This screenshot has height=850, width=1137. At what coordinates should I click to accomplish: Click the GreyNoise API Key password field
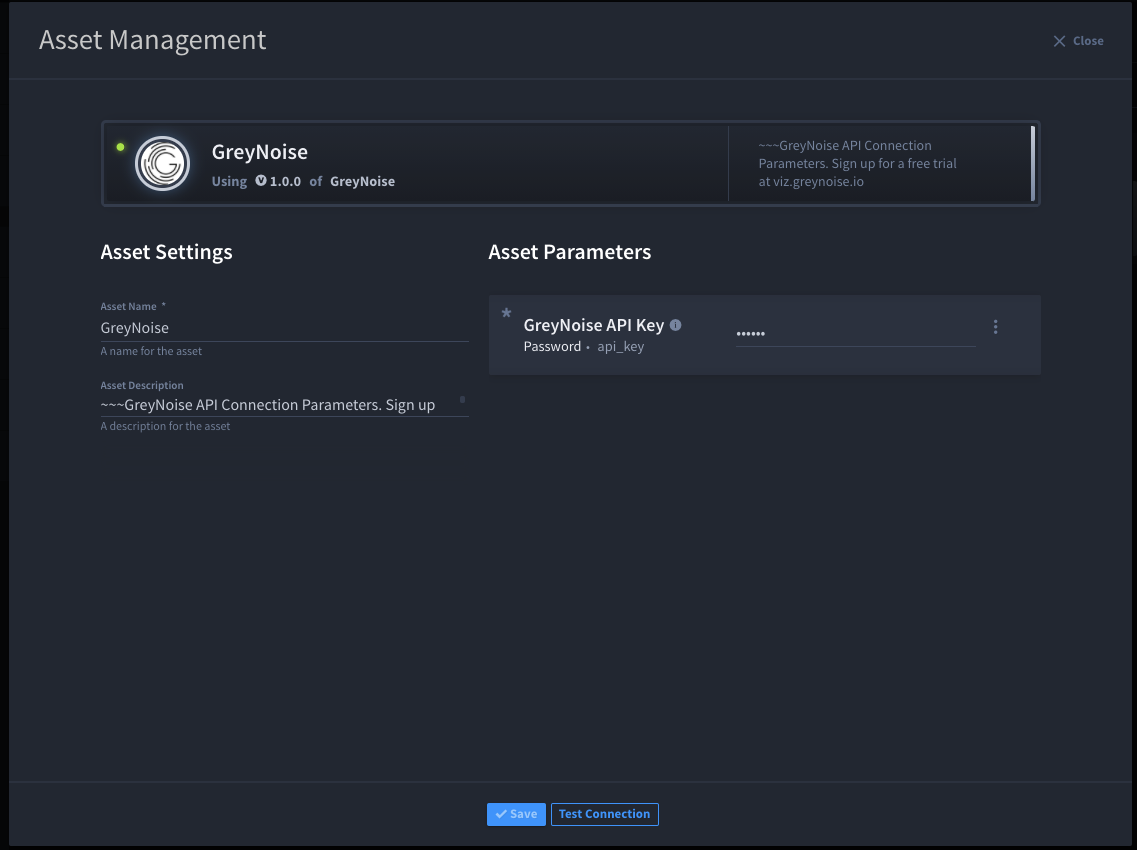856,334
